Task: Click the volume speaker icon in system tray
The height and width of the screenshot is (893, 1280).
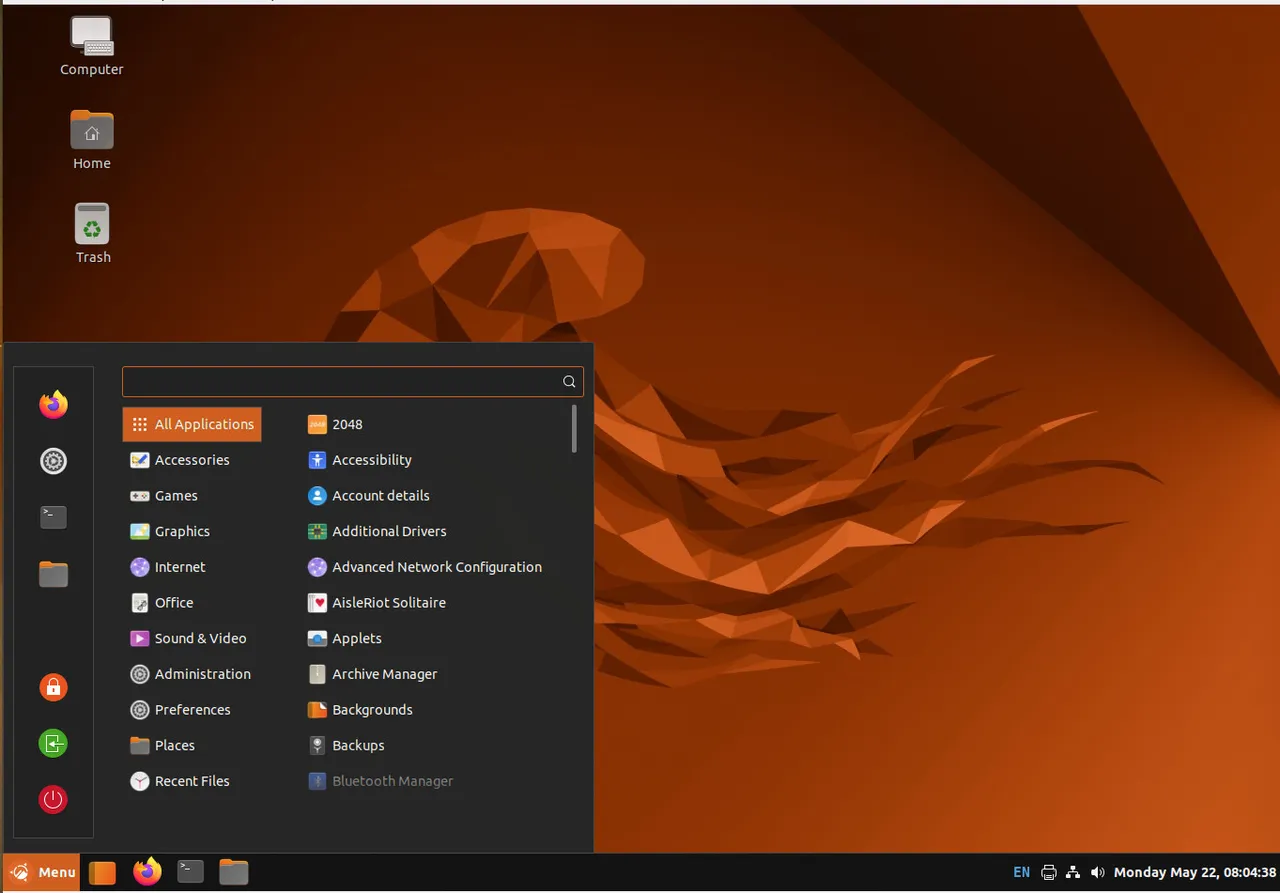Action: point(1098,872)
